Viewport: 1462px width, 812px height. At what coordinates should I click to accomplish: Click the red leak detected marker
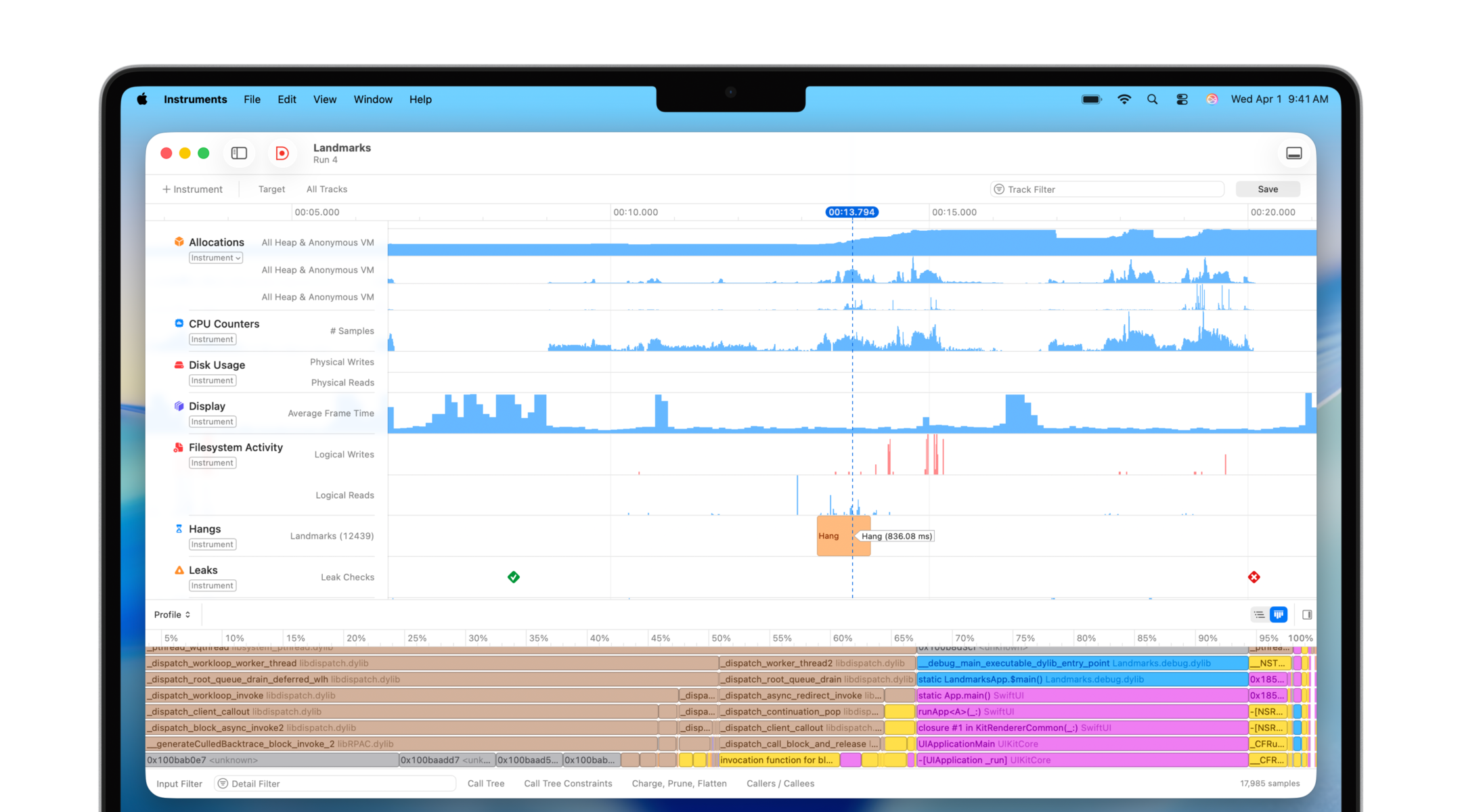click(1254, 577)
